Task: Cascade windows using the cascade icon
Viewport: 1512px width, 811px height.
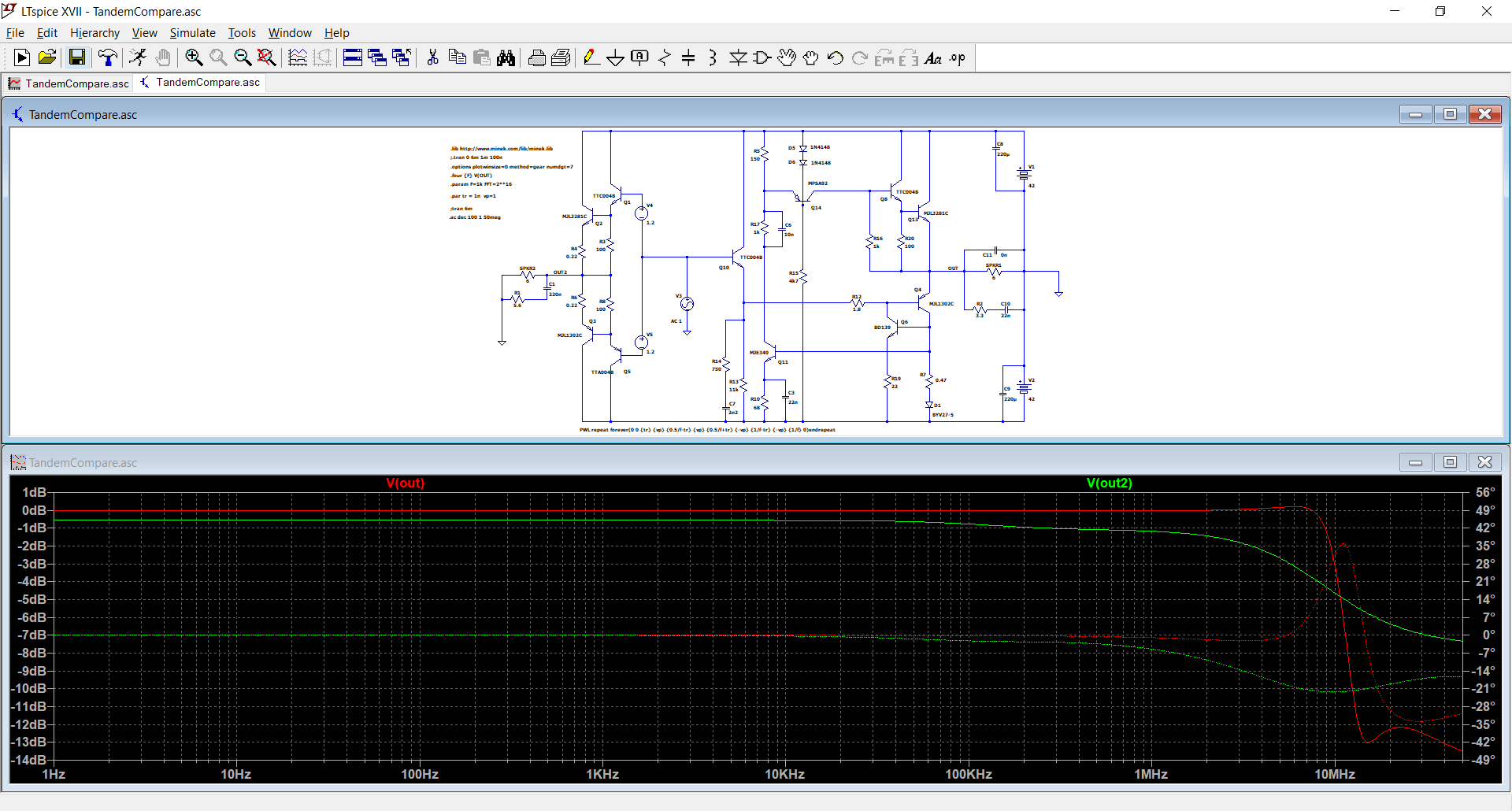Action: [x=377, y=57]
